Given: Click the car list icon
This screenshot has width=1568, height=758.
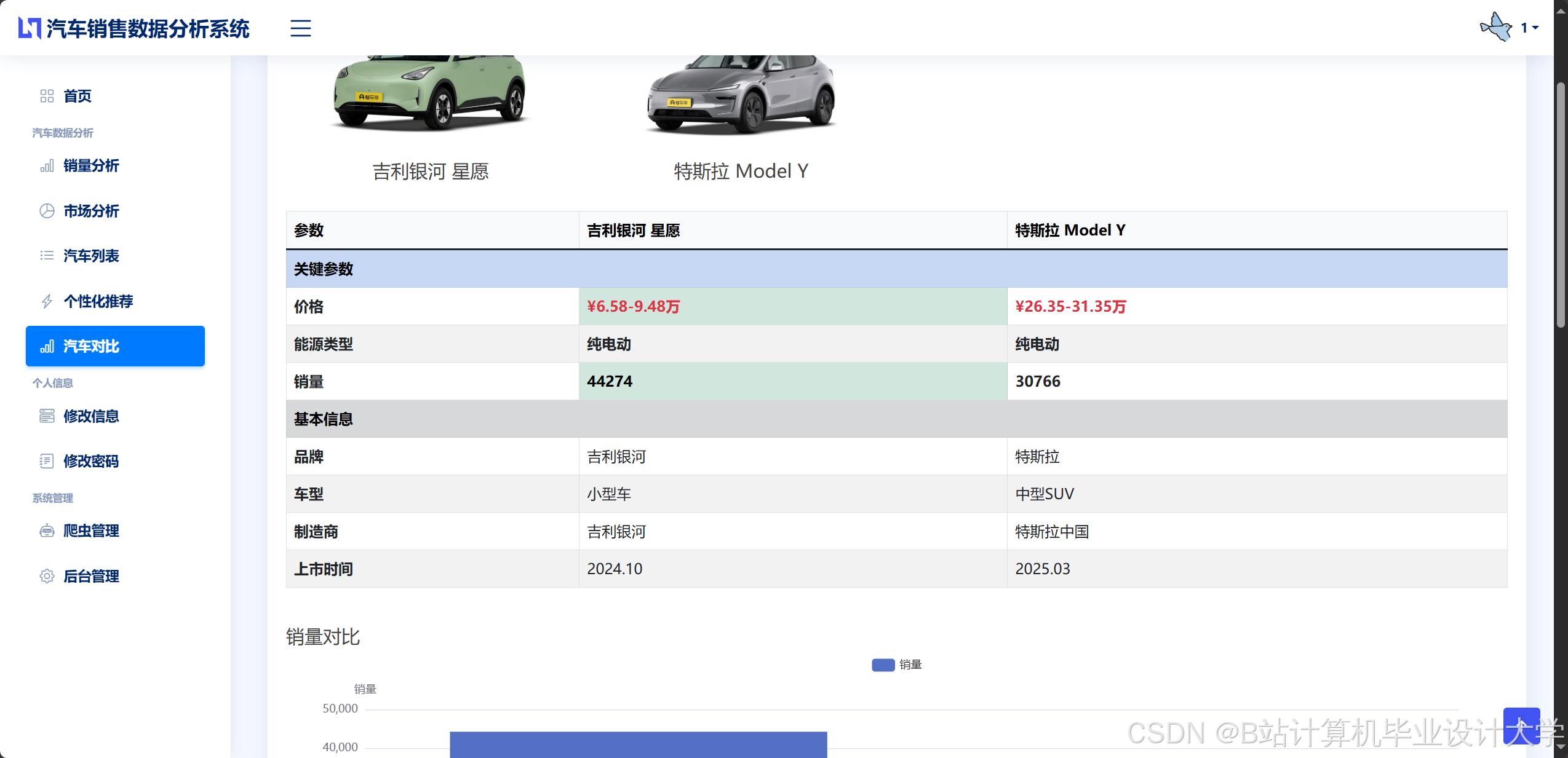Looking at the screenshot, I should click(47, 256).
